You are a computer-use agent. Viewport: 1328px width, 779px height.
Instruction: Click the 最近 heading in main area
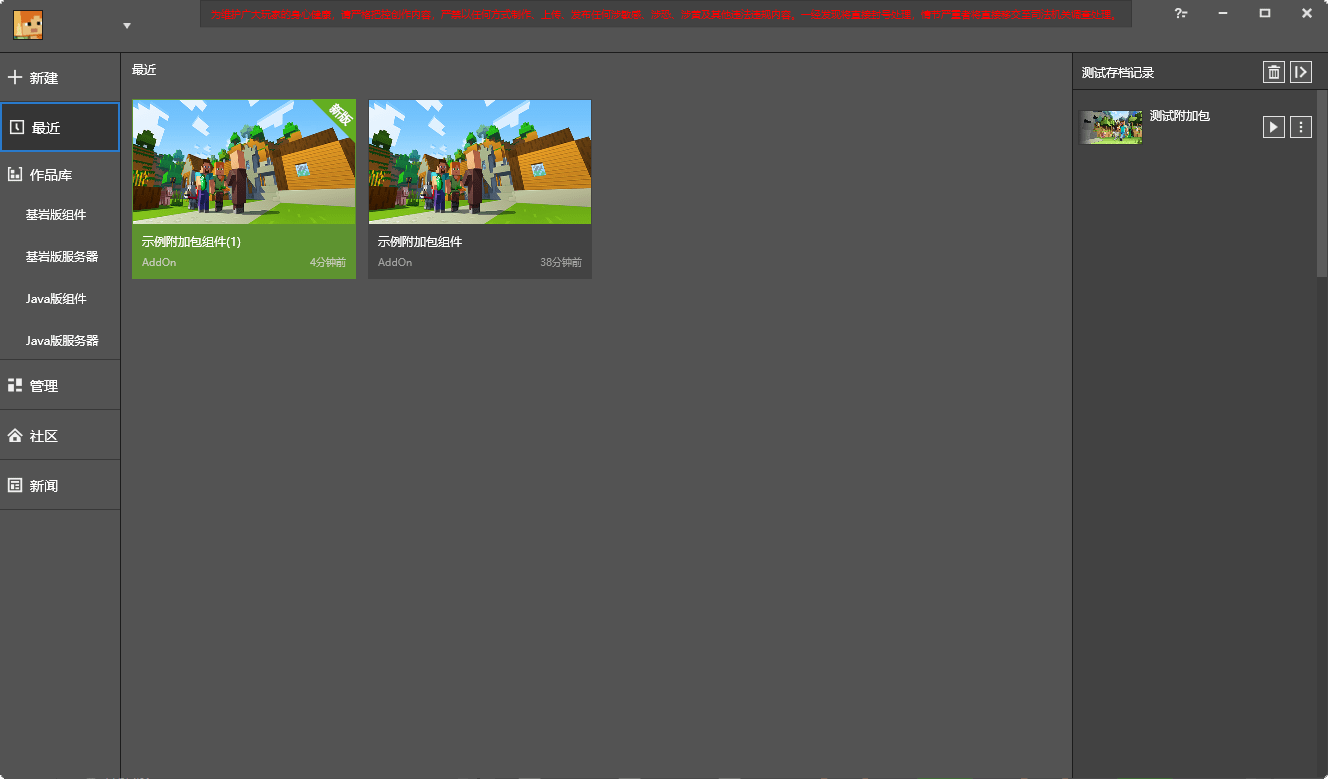coord(144,70)
